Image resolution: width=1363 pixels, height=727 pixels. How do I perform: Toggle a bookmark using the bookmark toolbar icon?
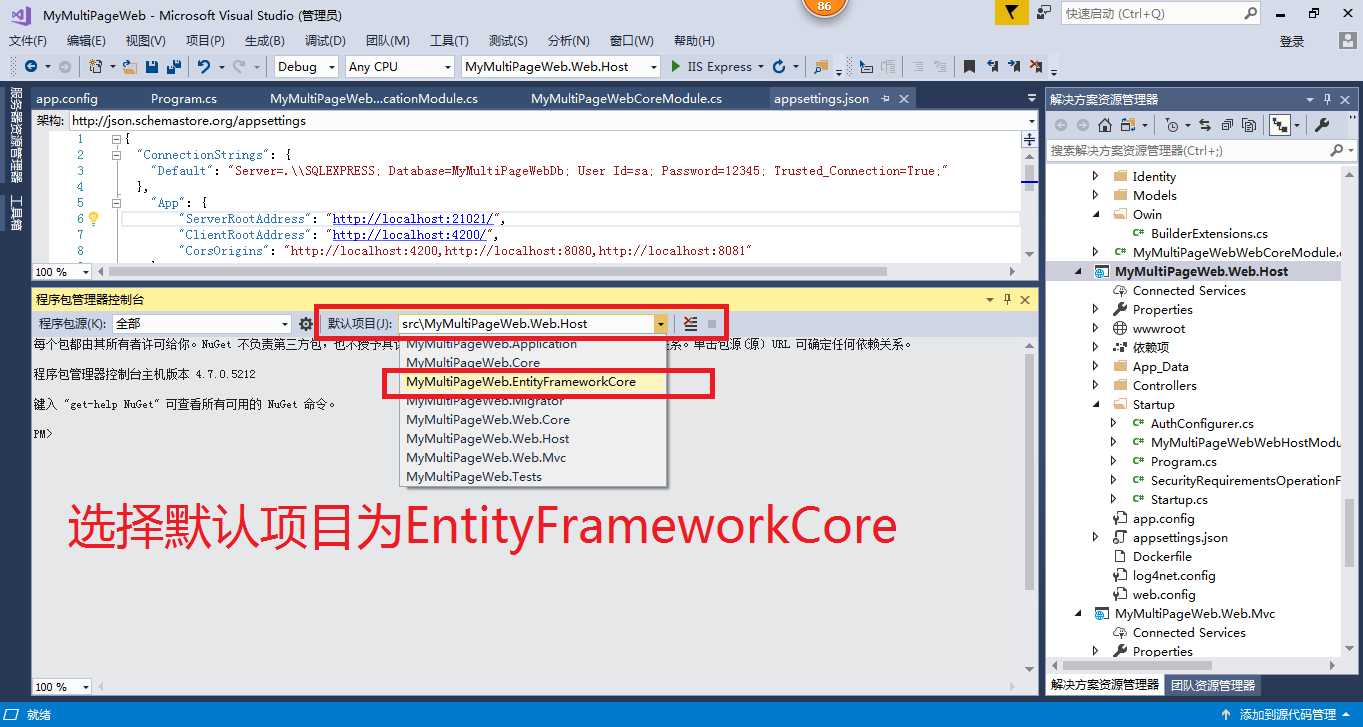point(969,67)
